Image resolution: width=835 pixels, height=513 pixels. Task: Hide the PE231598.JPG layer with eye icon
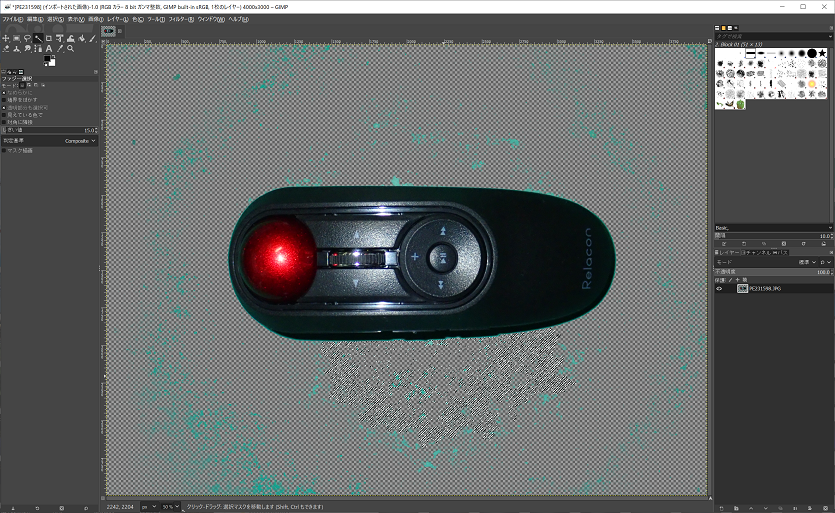point(719,288)
